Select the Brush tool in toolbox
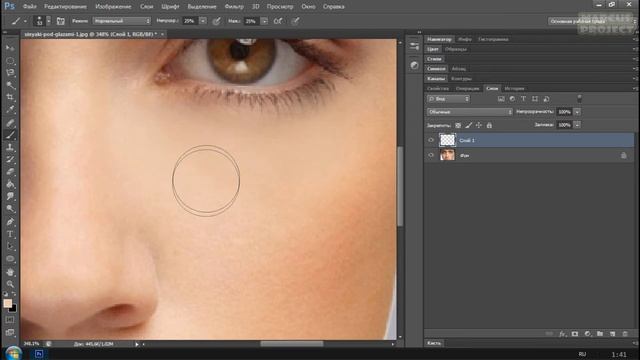 tap(10, 135)
